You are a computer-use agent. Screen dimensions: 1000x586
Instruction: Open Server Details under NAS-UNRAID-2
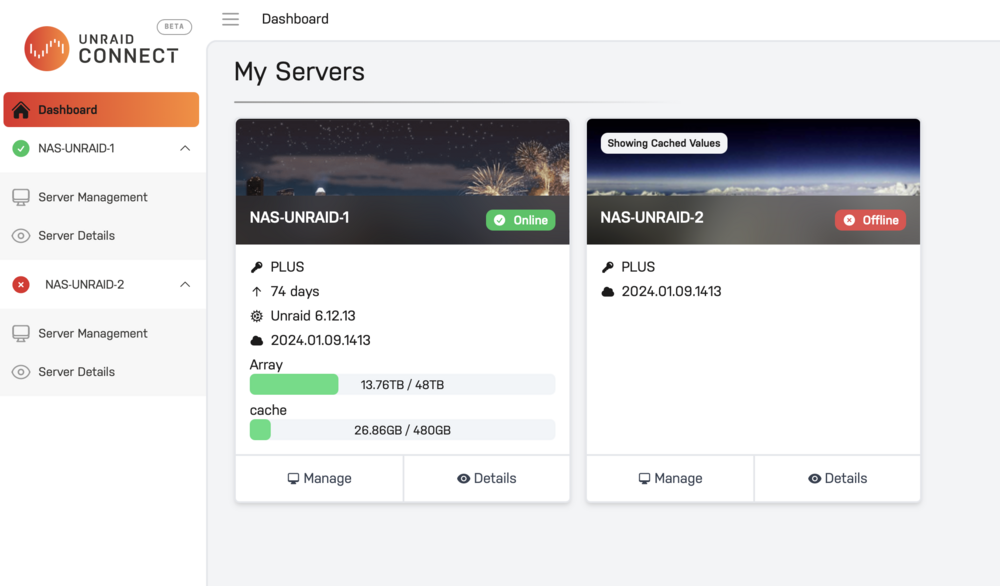(x=77, y=372)
